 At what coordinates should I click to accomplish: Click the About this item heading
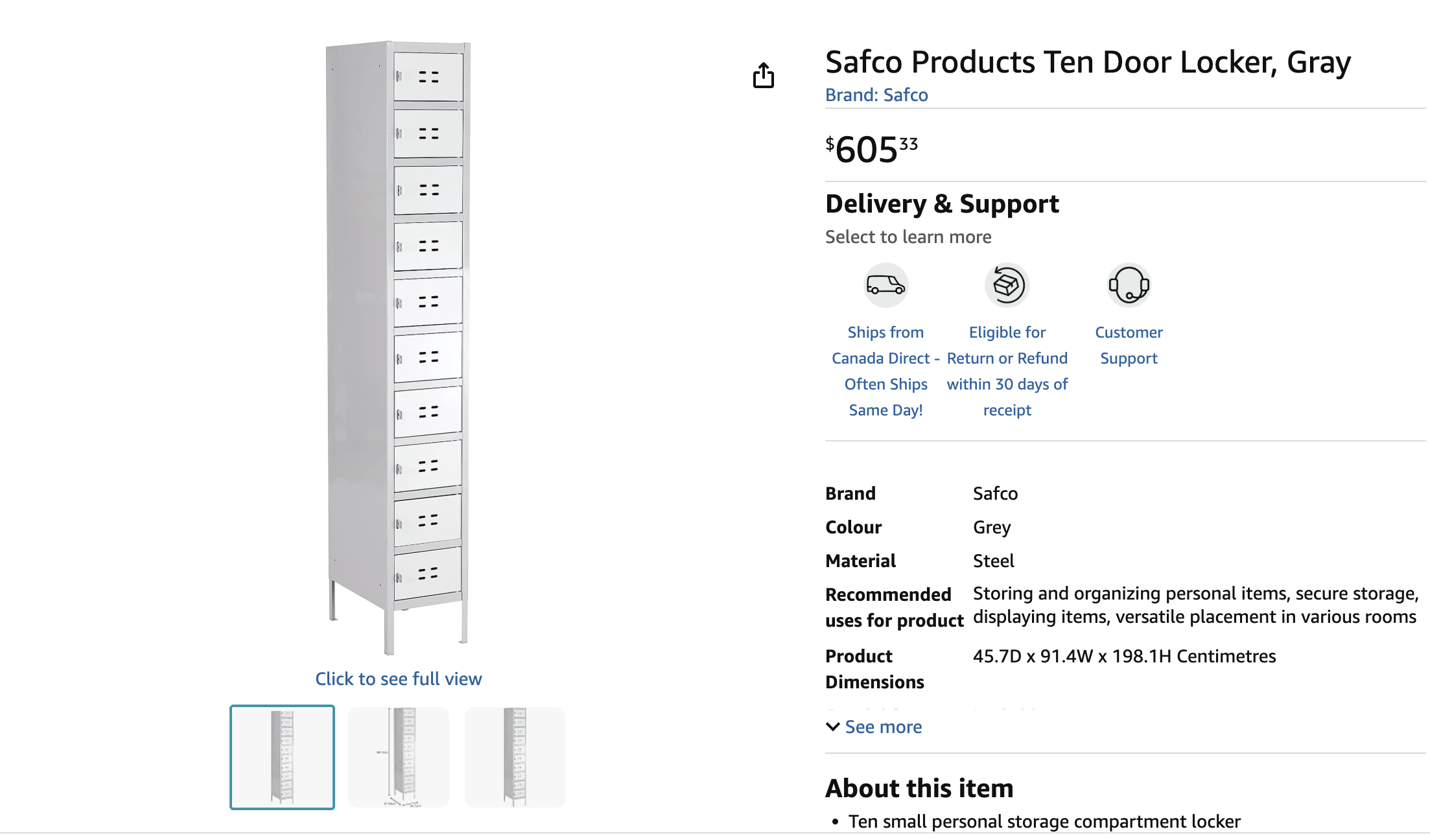(919, 788)
